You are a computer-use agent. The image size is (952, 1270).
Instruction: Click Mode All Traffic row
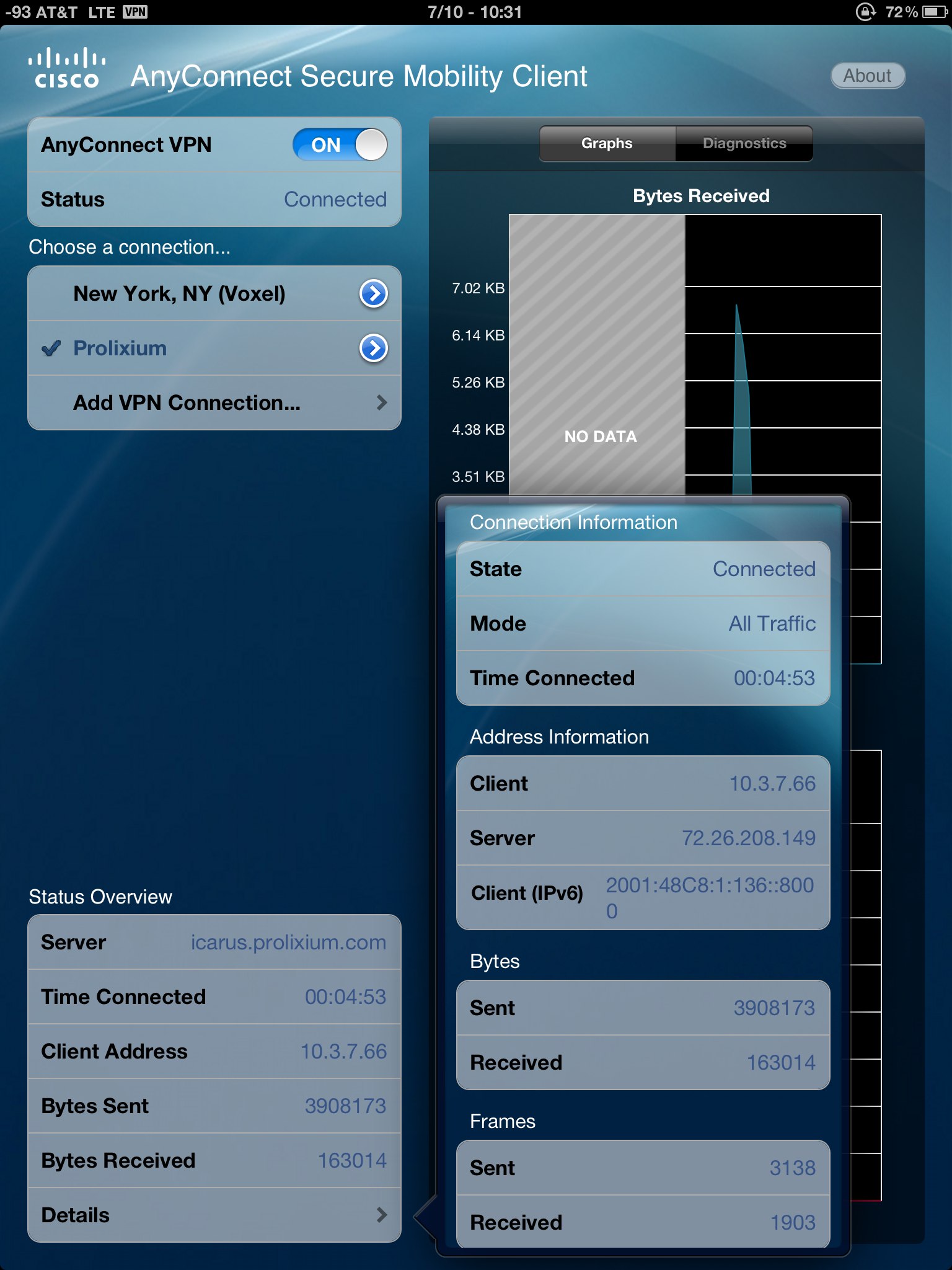[x=643, y=623]
